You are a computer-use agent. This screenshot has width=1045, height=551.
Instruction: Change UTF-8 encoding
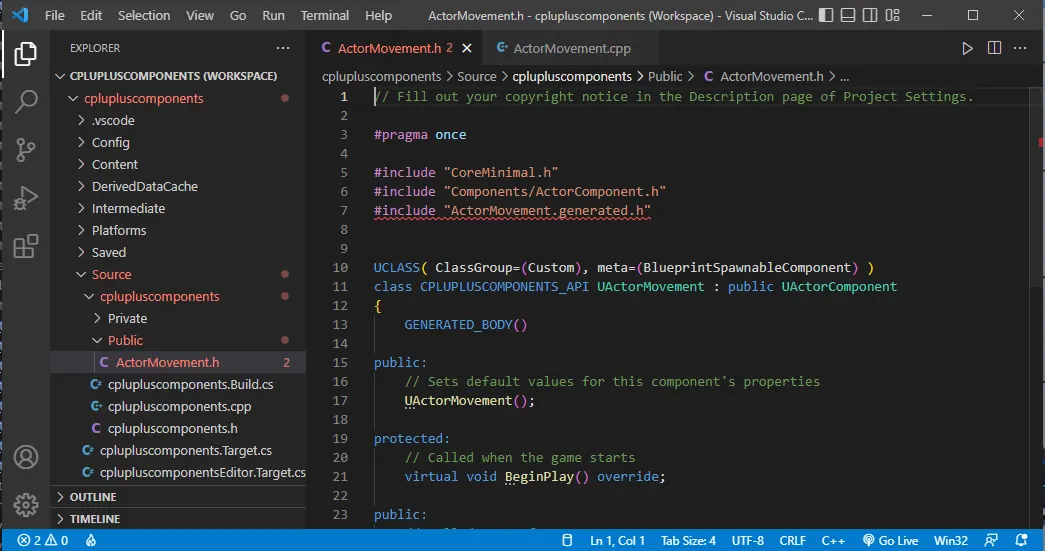[x=748, y=540]
